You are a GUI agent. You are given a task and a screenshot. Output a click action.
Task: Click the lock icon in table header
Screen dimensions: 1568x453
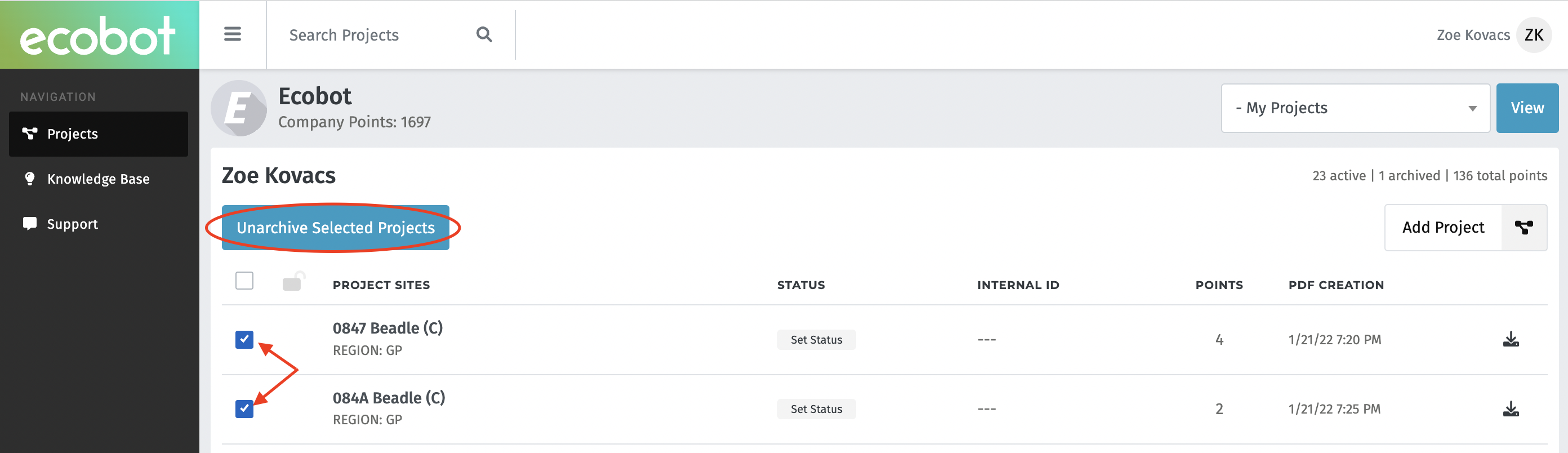pos(293,282)
